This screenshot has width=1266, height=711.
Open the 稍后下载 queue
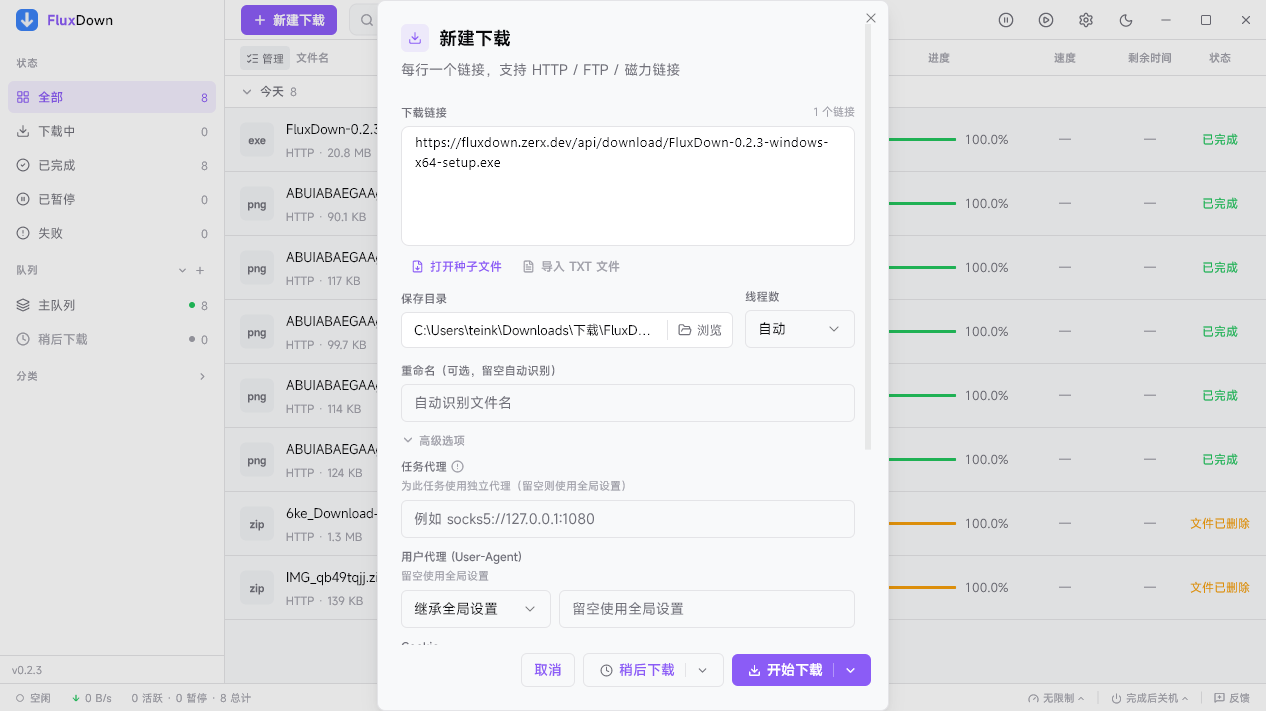(x=112, y=339)
